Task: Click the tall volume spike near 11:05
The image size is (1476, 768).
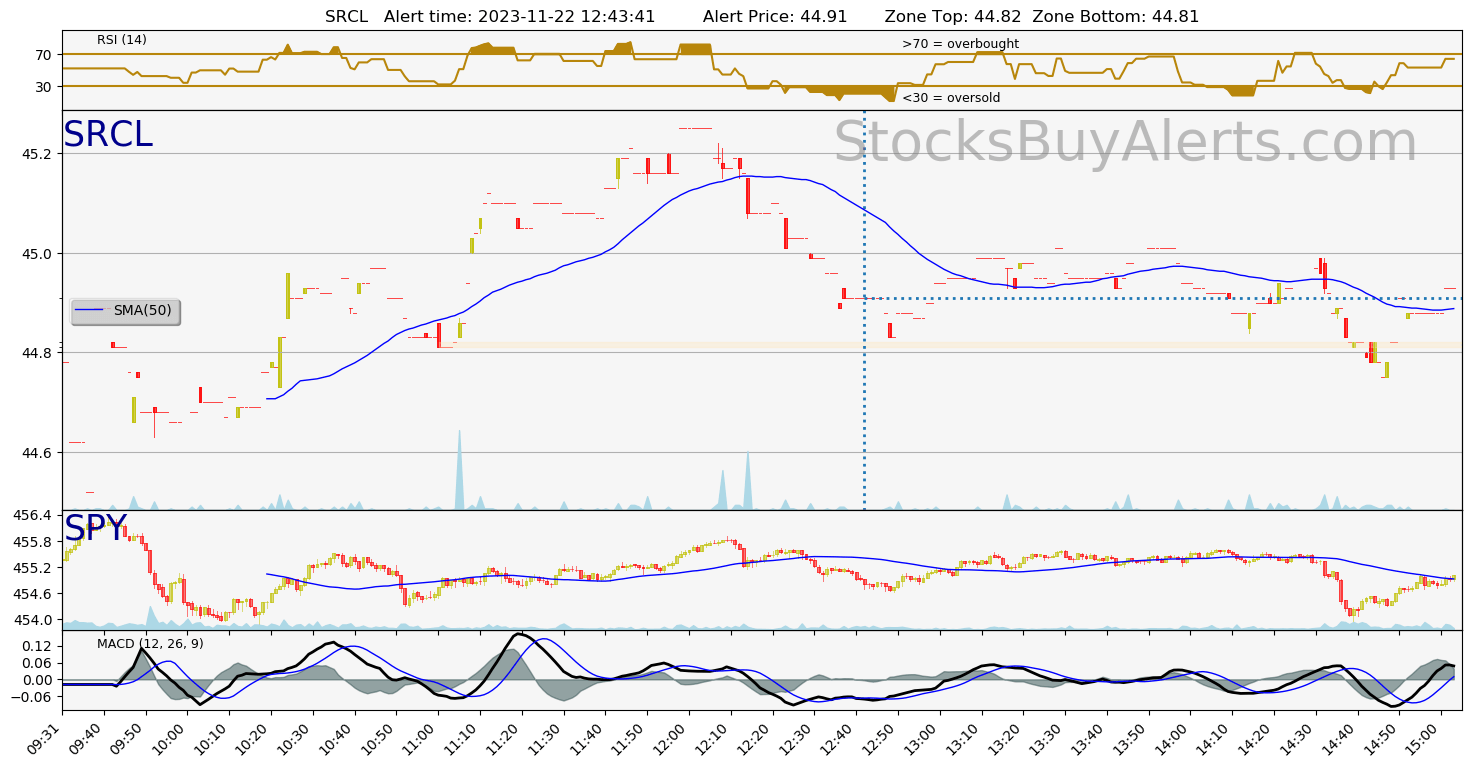Action: pos(459,470)
